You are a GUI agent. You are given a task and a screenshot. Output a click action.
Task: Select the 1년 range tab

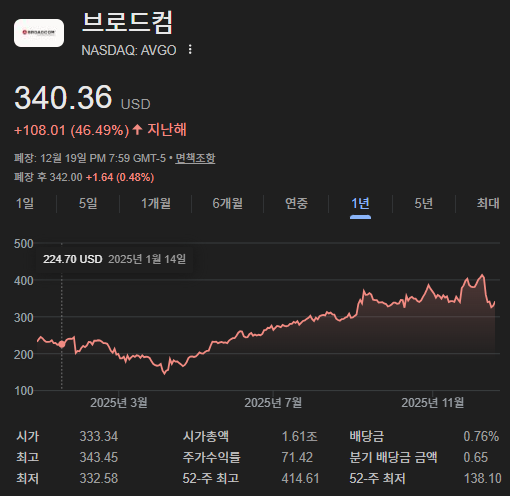[x=360, y=203]
